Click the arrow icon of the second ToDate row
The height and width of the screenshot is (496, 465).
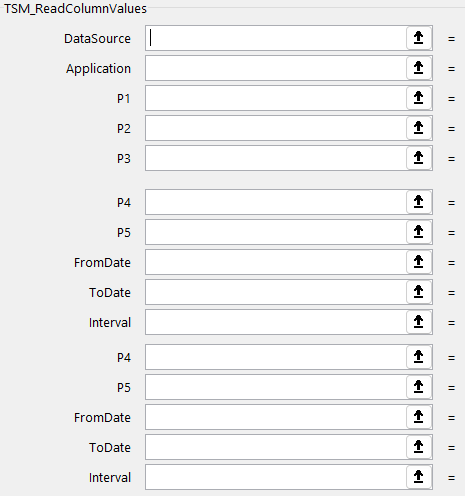click(x=419, y=447)
